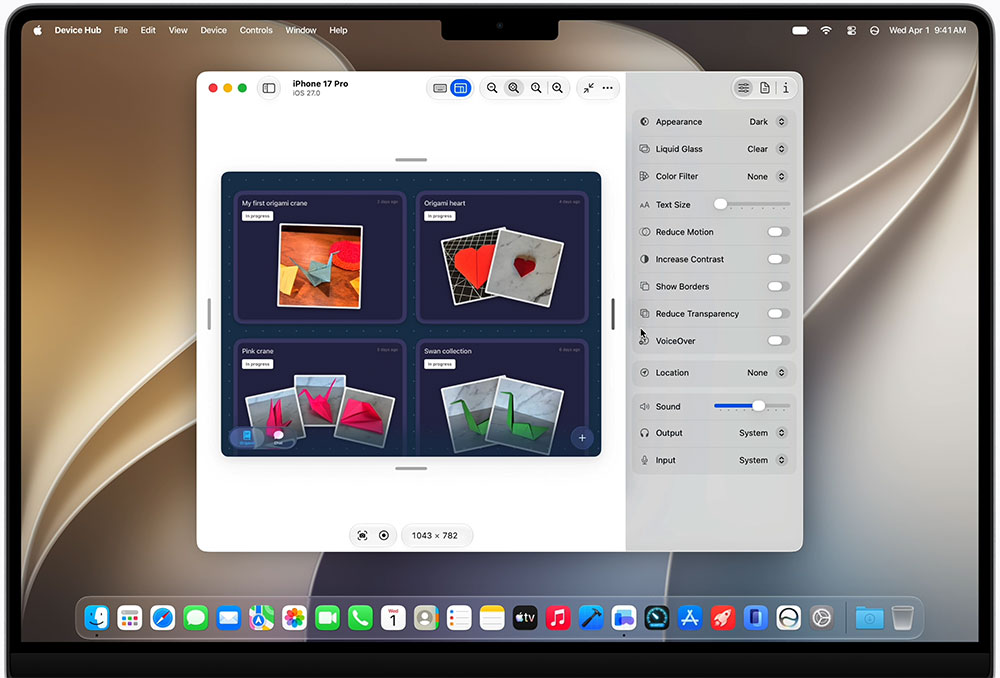The width and height of the screenshot is (1000, 678).
Task: Open the Swan collection card photos
Action: tap(503, 413)
